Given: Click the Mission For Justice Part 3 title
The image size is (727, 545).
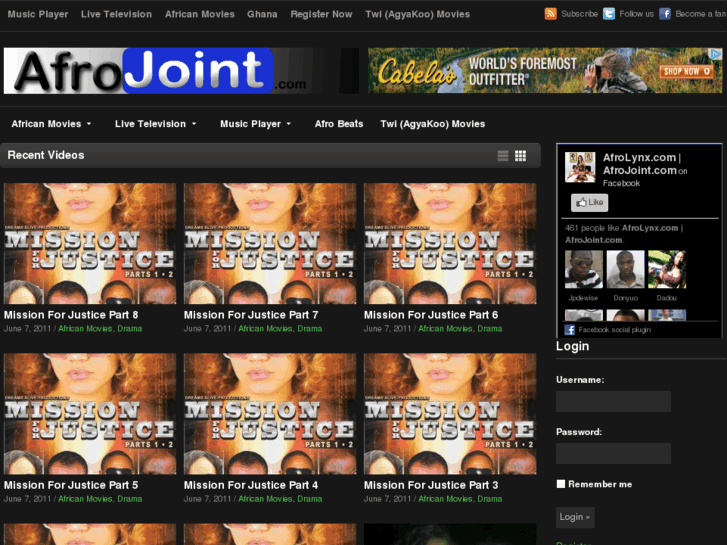Looking at the screenshot, I should 431,485.
